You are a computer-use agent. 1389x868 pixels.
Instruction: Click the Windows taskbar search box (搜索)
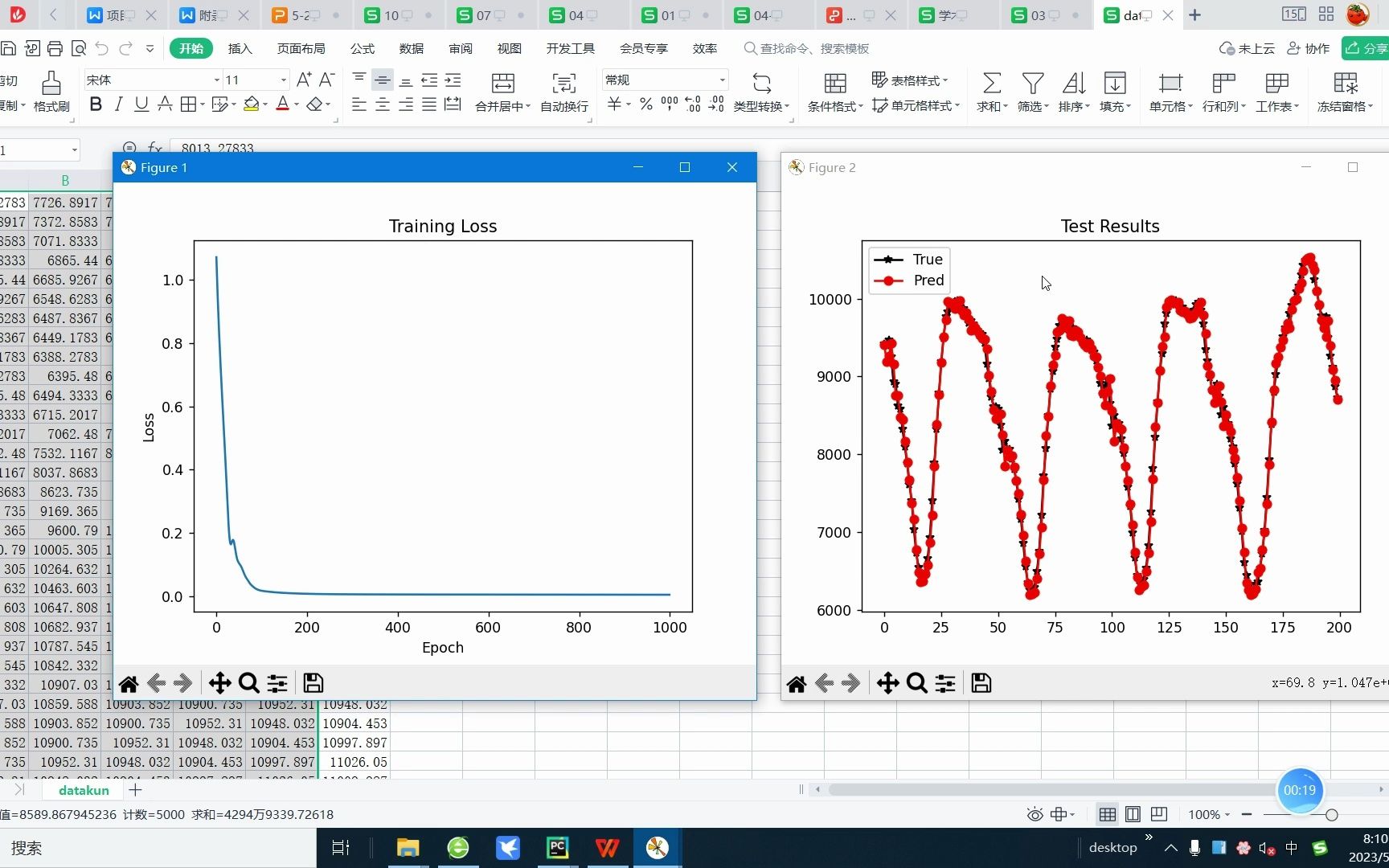pyautogui.click(x=158, y=848)
